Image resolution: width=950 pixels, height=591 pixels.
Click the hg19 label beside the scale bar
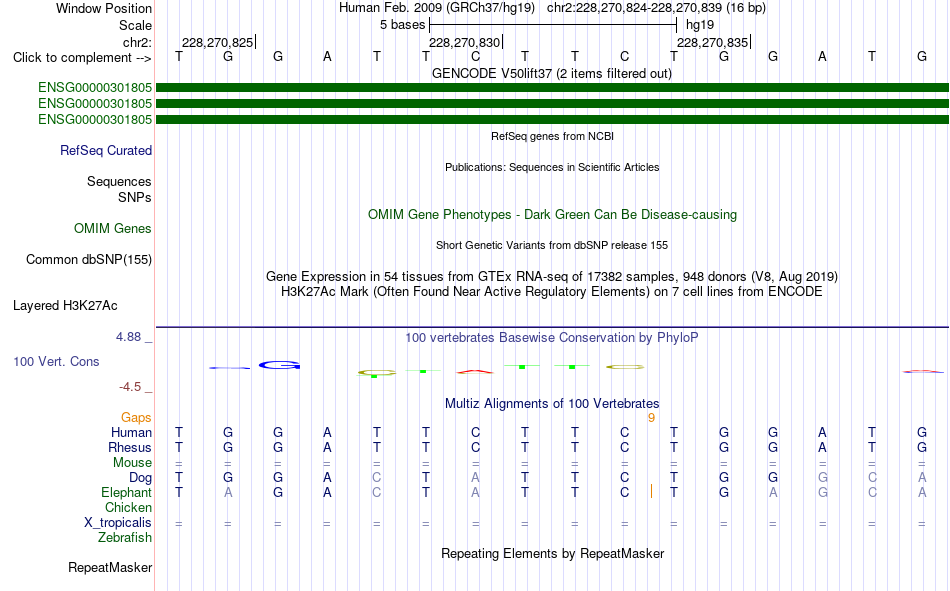[x=700, y=25]
